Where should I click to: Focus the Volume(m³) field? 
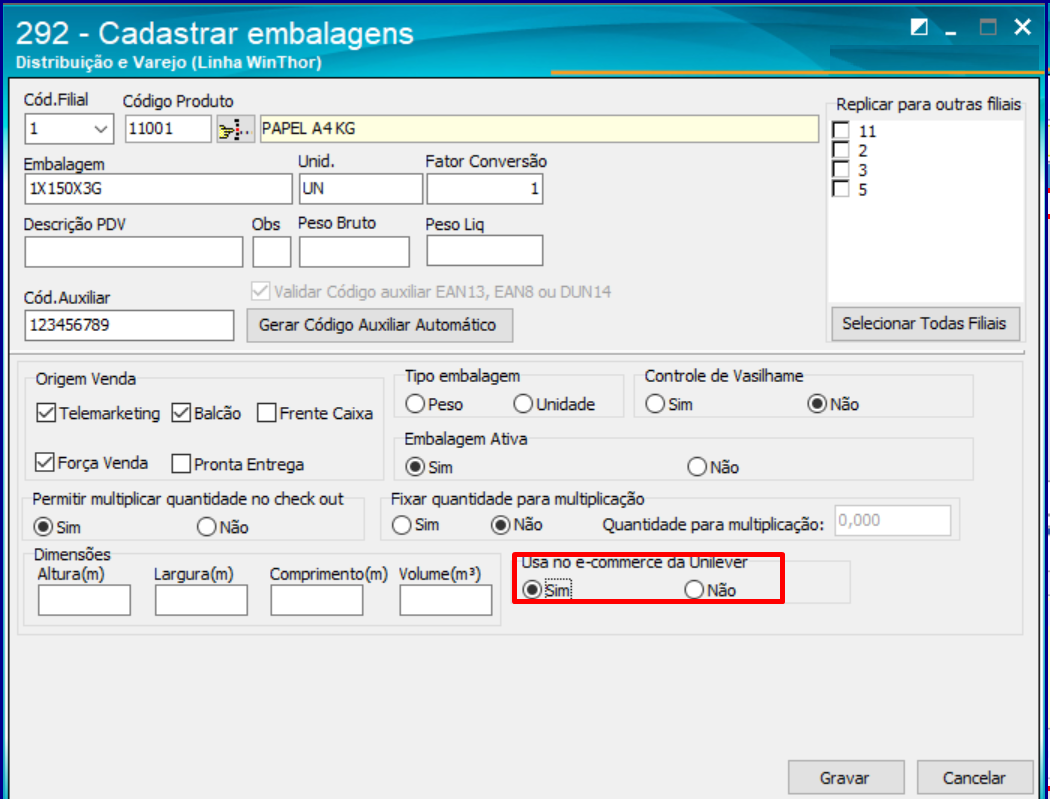[x=446, y=600]
